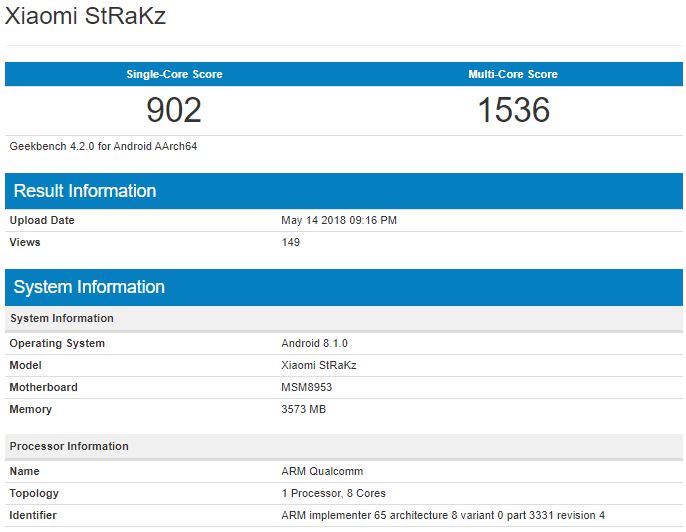686x532 pixels.
Task: Click the Identifier row label
Action: (33, 515)
